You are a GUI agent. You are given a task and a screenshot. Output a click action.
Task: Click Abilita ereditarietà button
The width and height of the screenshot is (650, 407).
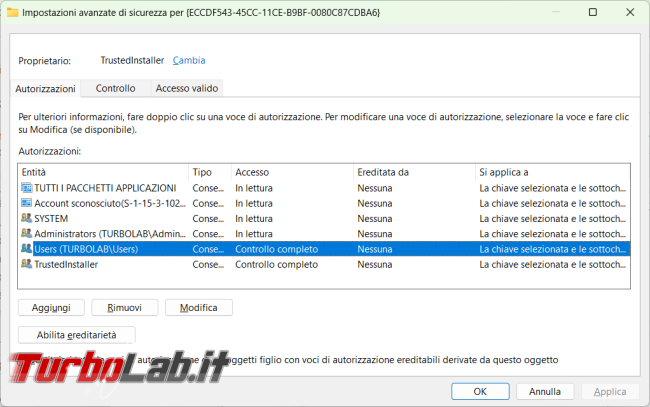(x=77, y=335)
